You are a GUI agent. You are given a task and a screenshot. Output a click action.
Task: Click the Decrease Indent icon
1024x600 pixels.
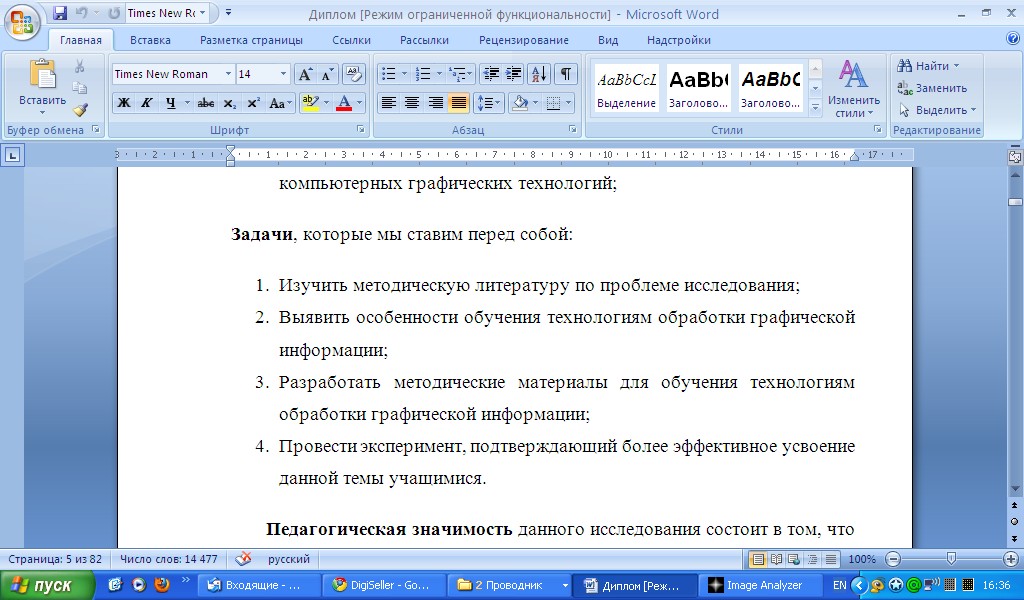click(x=490, y=74)
